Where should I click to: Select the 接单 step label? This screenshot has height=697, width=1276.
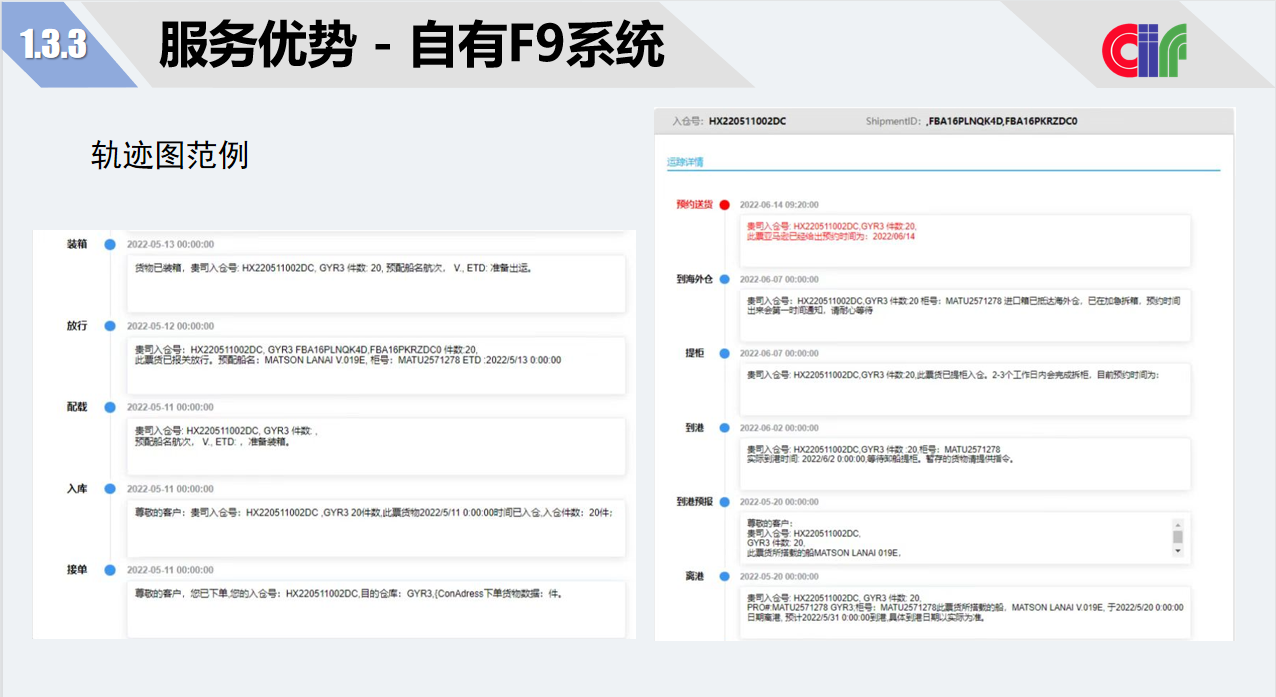[77, 570]
